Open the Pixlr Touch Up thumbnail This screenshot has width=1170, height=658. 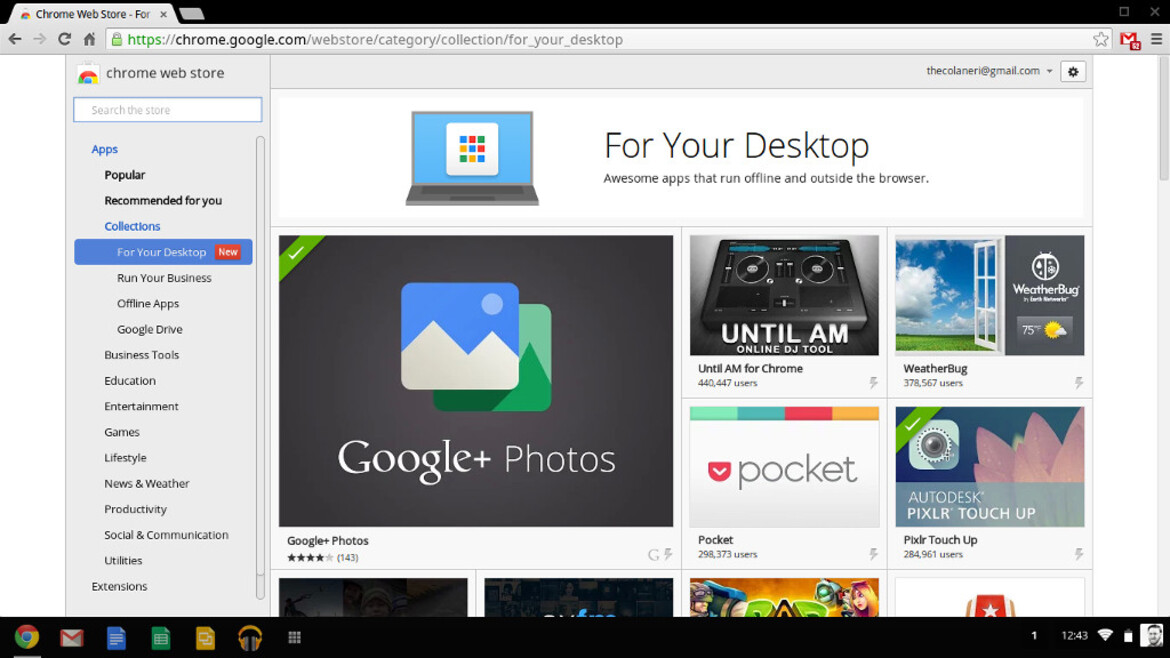990,467
